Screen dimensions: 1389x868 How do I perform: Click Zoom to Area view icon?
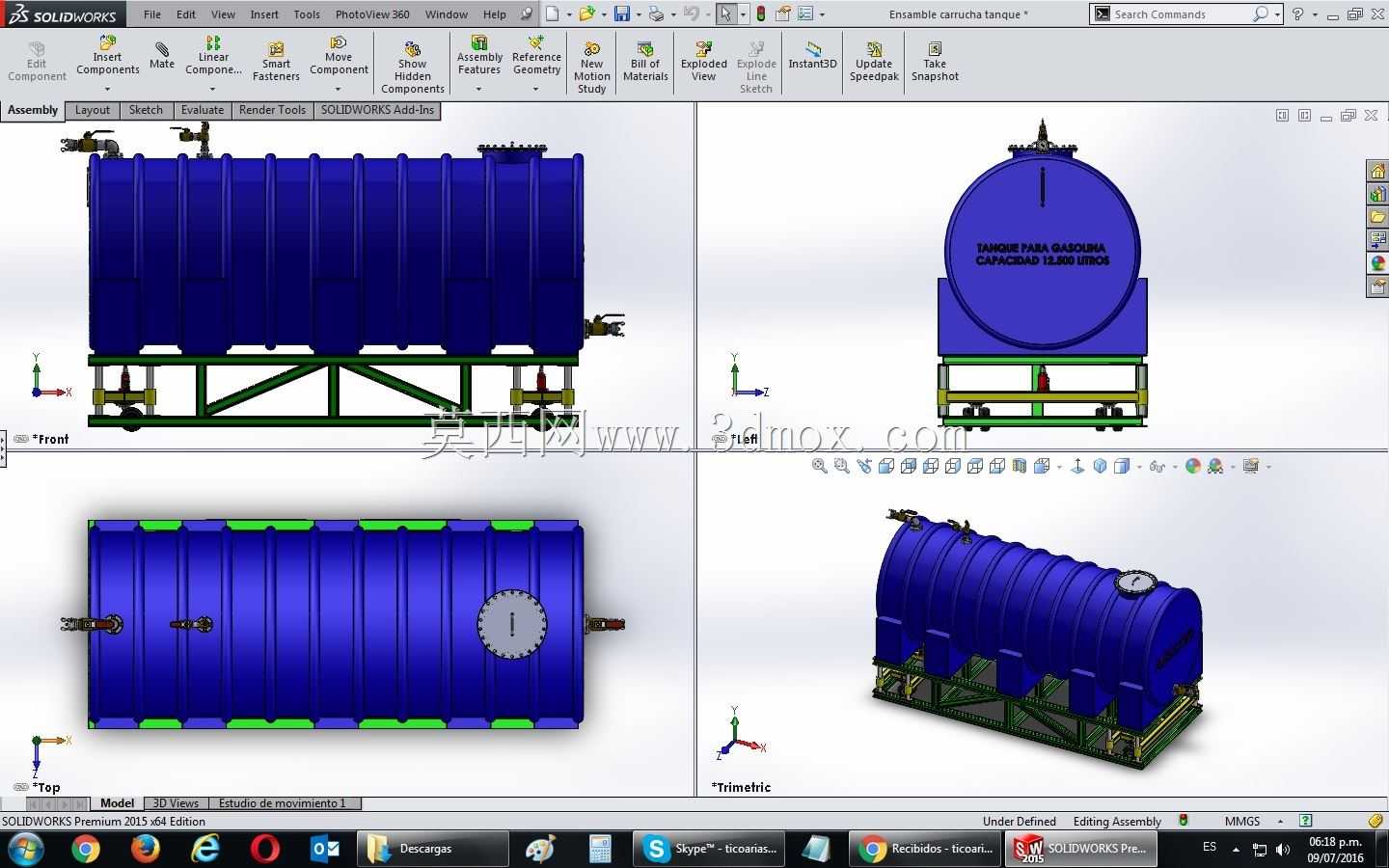coord(841,466)
